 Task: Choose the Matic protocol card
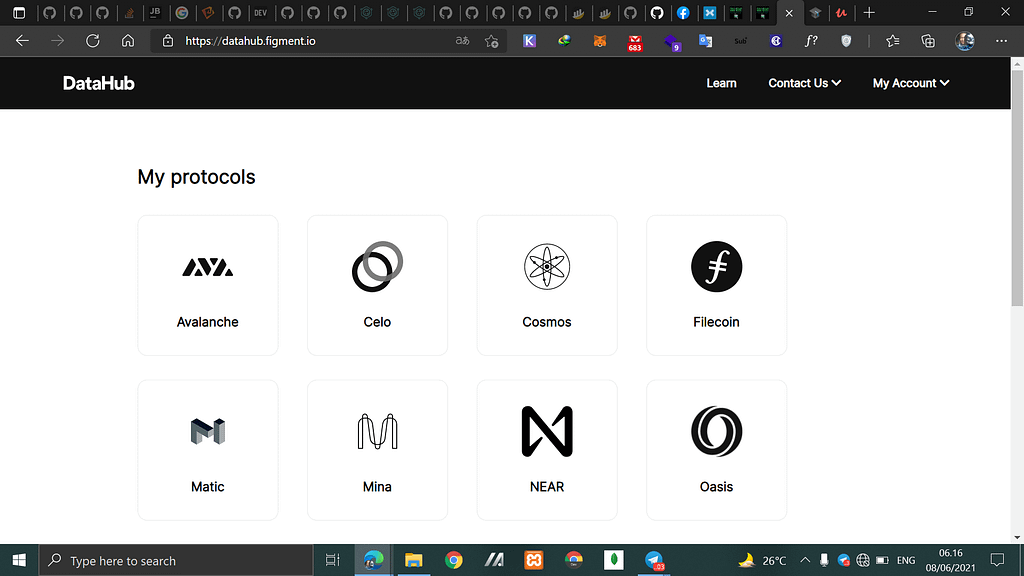[x=208, y=450]
